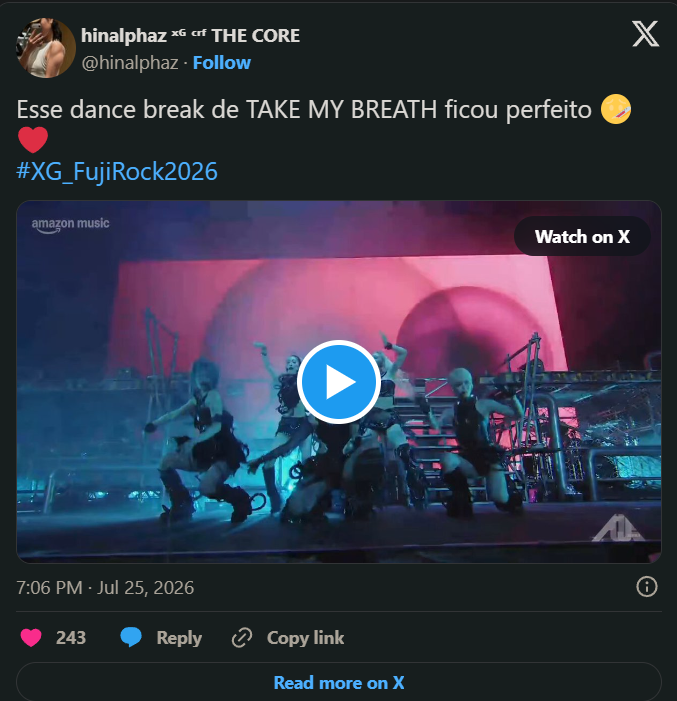The width and height of the screenshot is (677, 701).
Task: Open hinalphaz profile picture
Action: click(46, 48)
